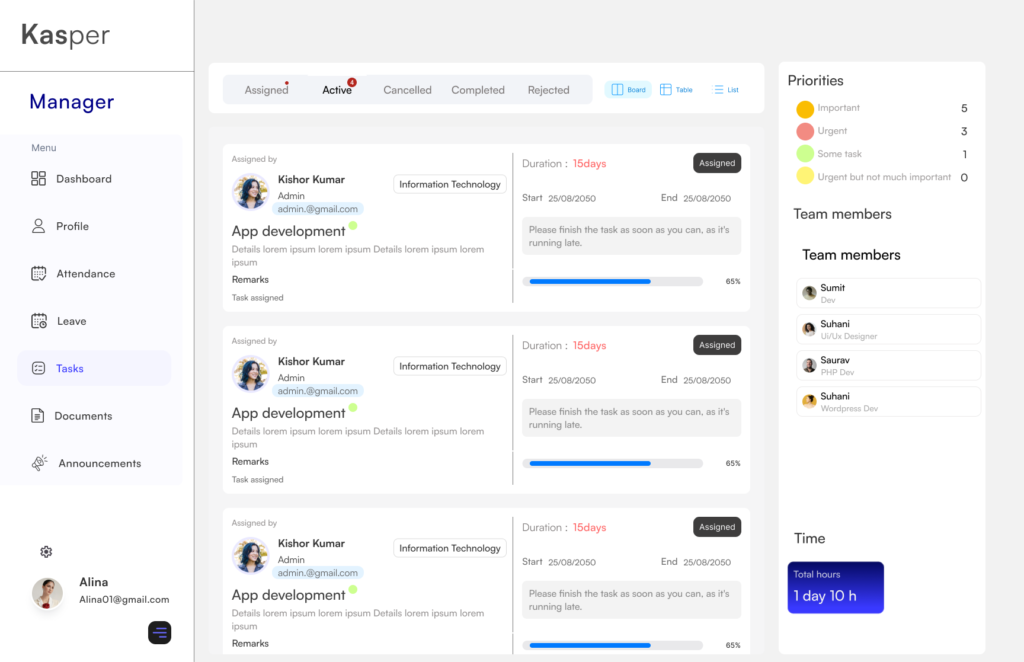Click the Attendance calendar icon
1024x662 pixels.
pos(39,273)
